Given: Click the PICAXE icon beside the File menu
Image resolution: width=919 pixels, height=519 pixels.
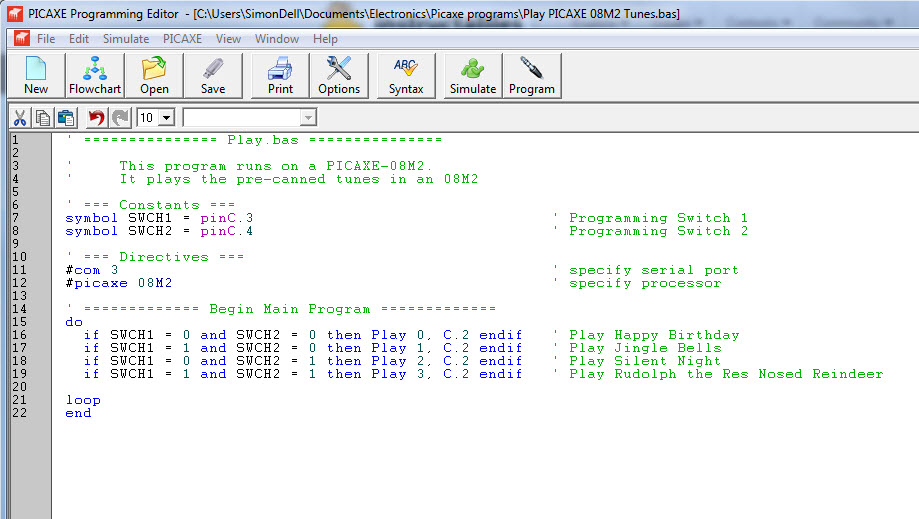Looking at the screenshot, I should tap(22, 39).
